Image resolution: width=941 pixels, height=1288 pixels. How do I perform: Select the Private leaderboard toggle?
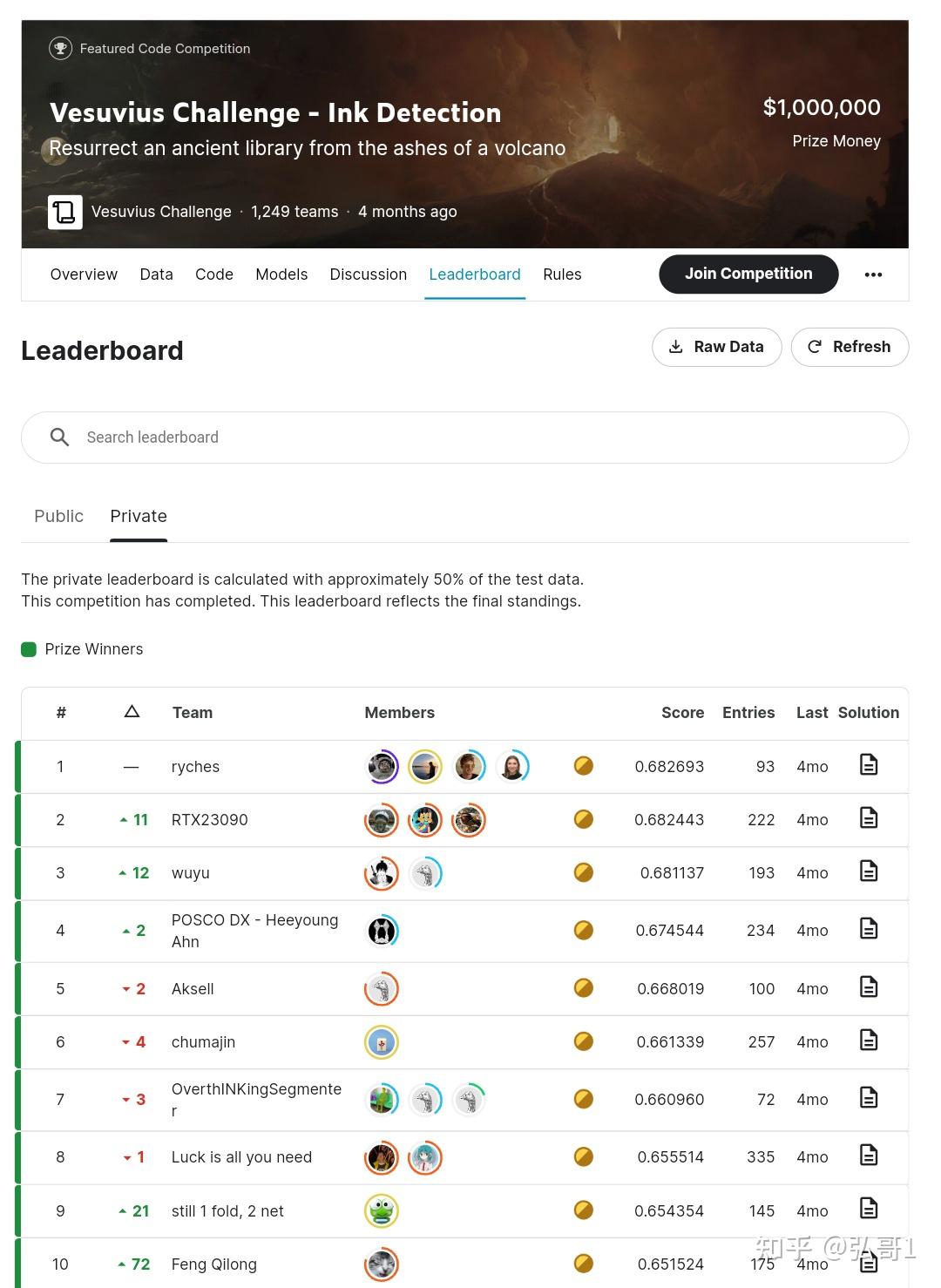tap(138, 516)
